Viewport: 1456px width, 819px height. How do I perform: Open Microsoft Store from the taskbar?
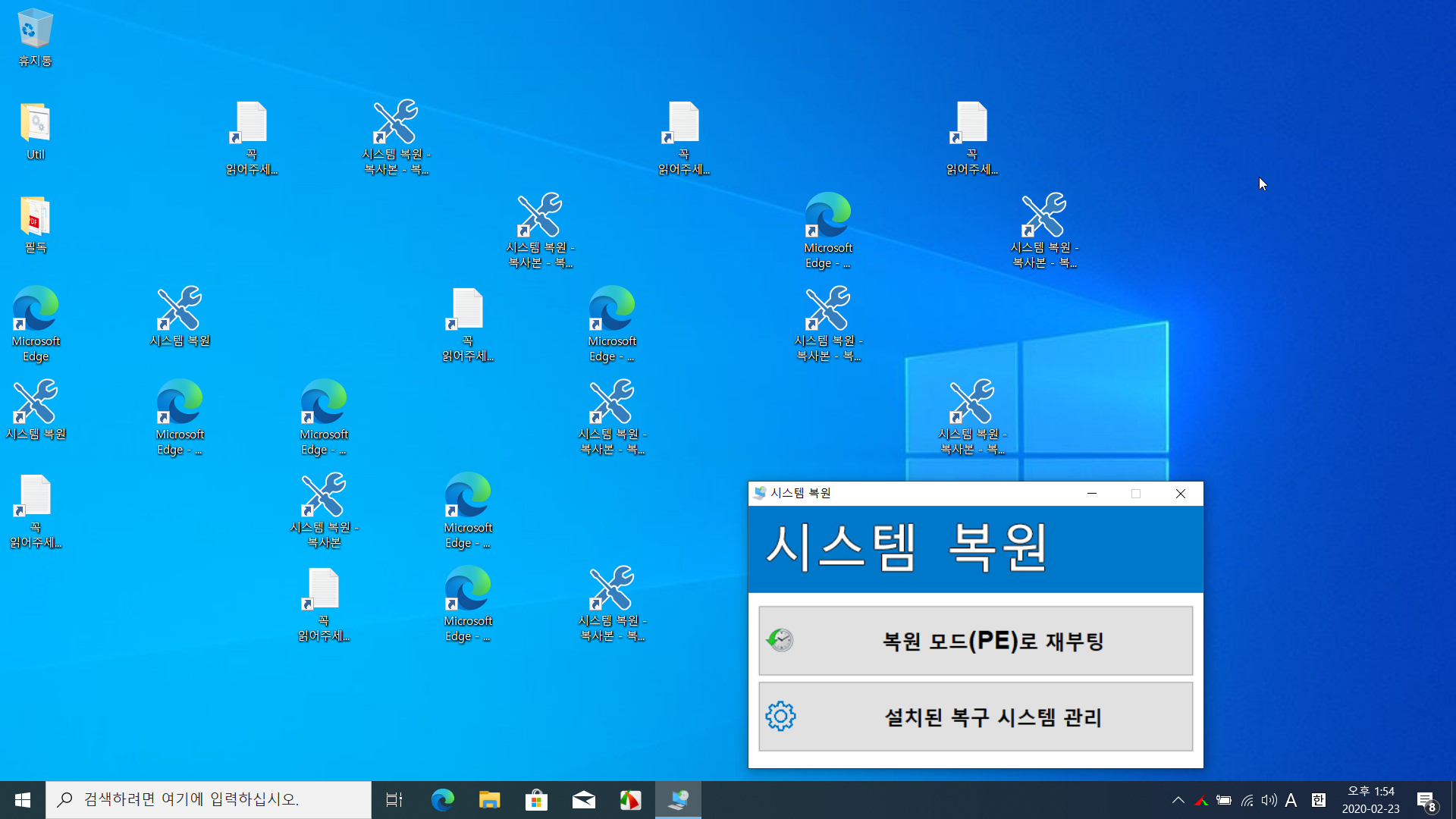pos(536,800)
